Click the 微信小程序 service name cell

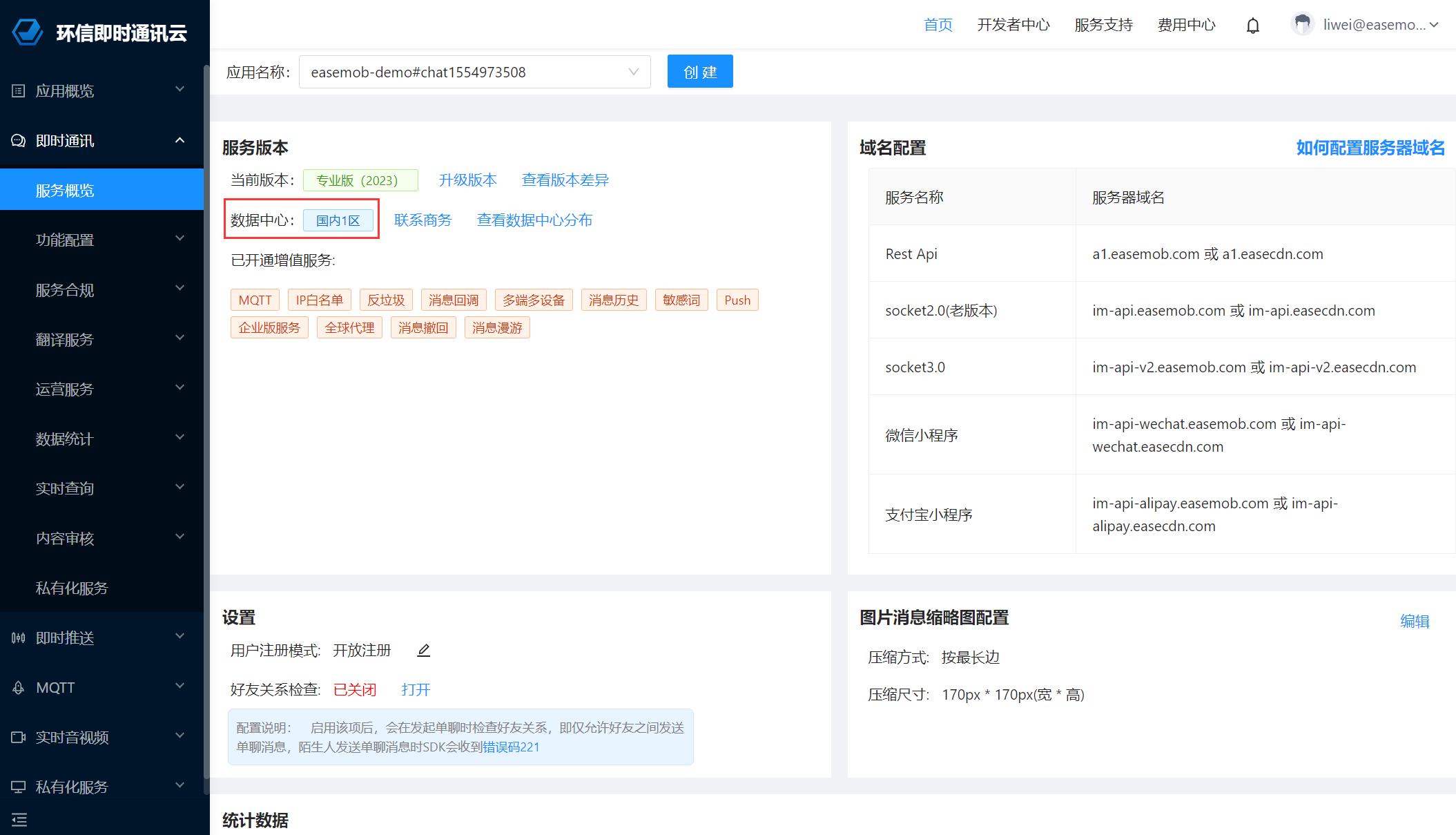(972, 435)
